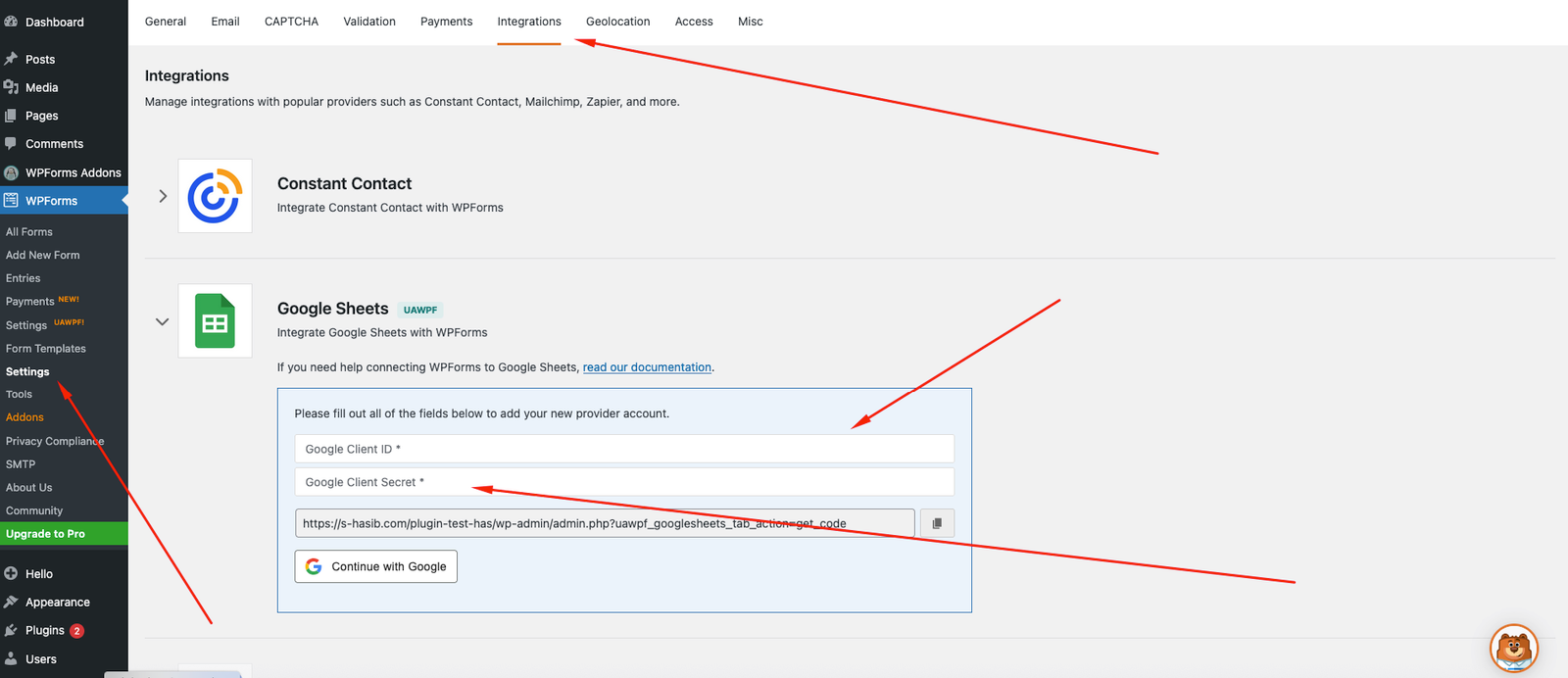Open All Forms submenu item
Image resolution: width=1568 pixels, height=678 pixels.
(29, 232)
